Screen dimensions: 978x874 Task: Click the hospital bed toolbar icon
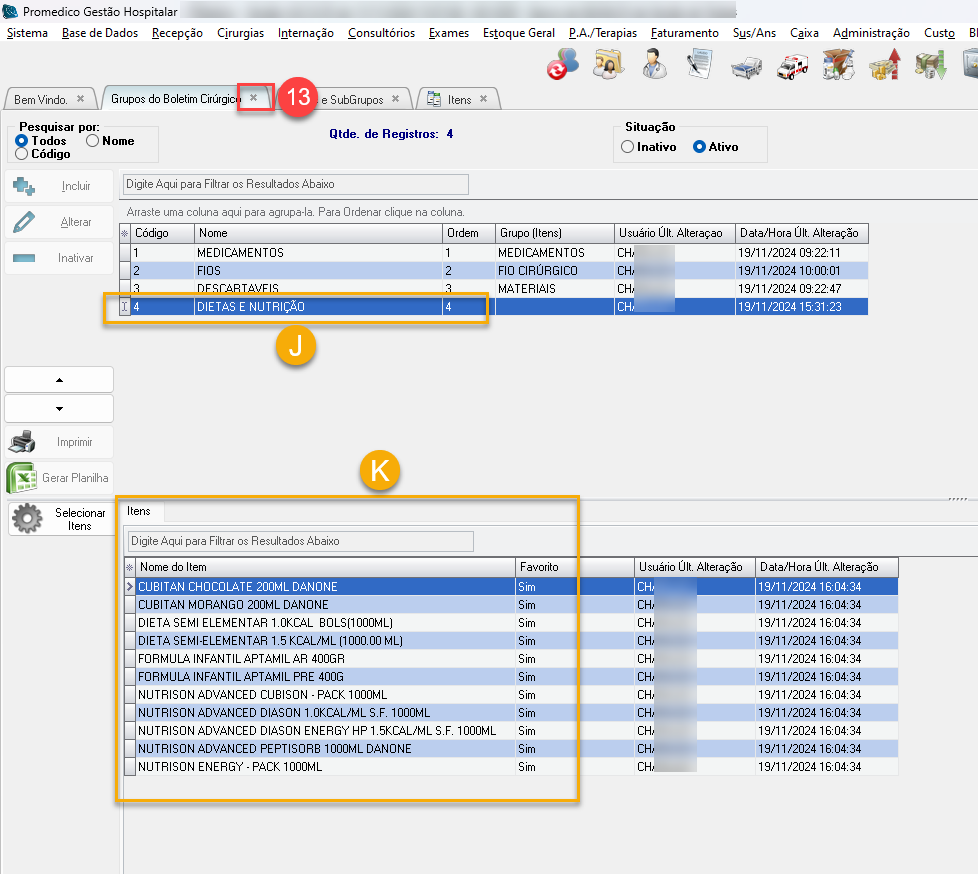pyautogui.click(x=744, y=66)
